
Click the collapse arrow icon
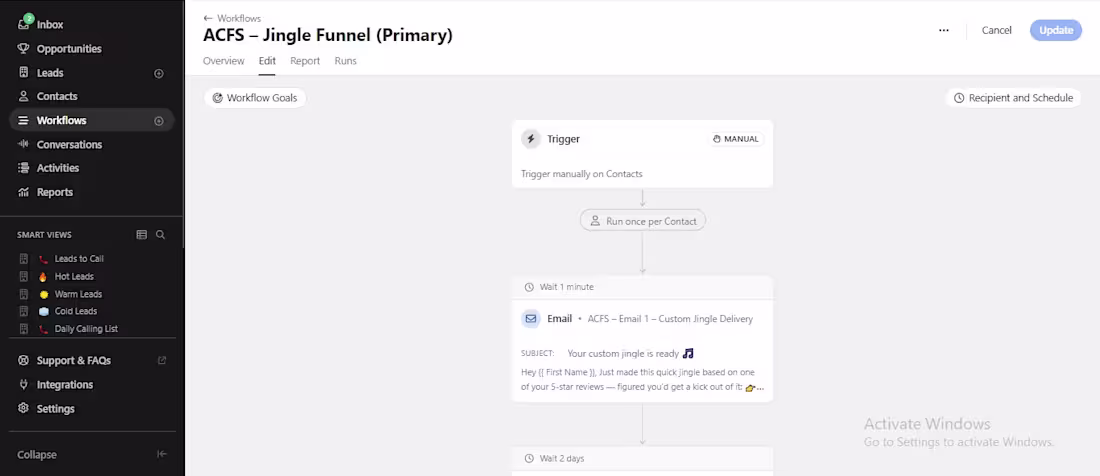coord(161,454)
